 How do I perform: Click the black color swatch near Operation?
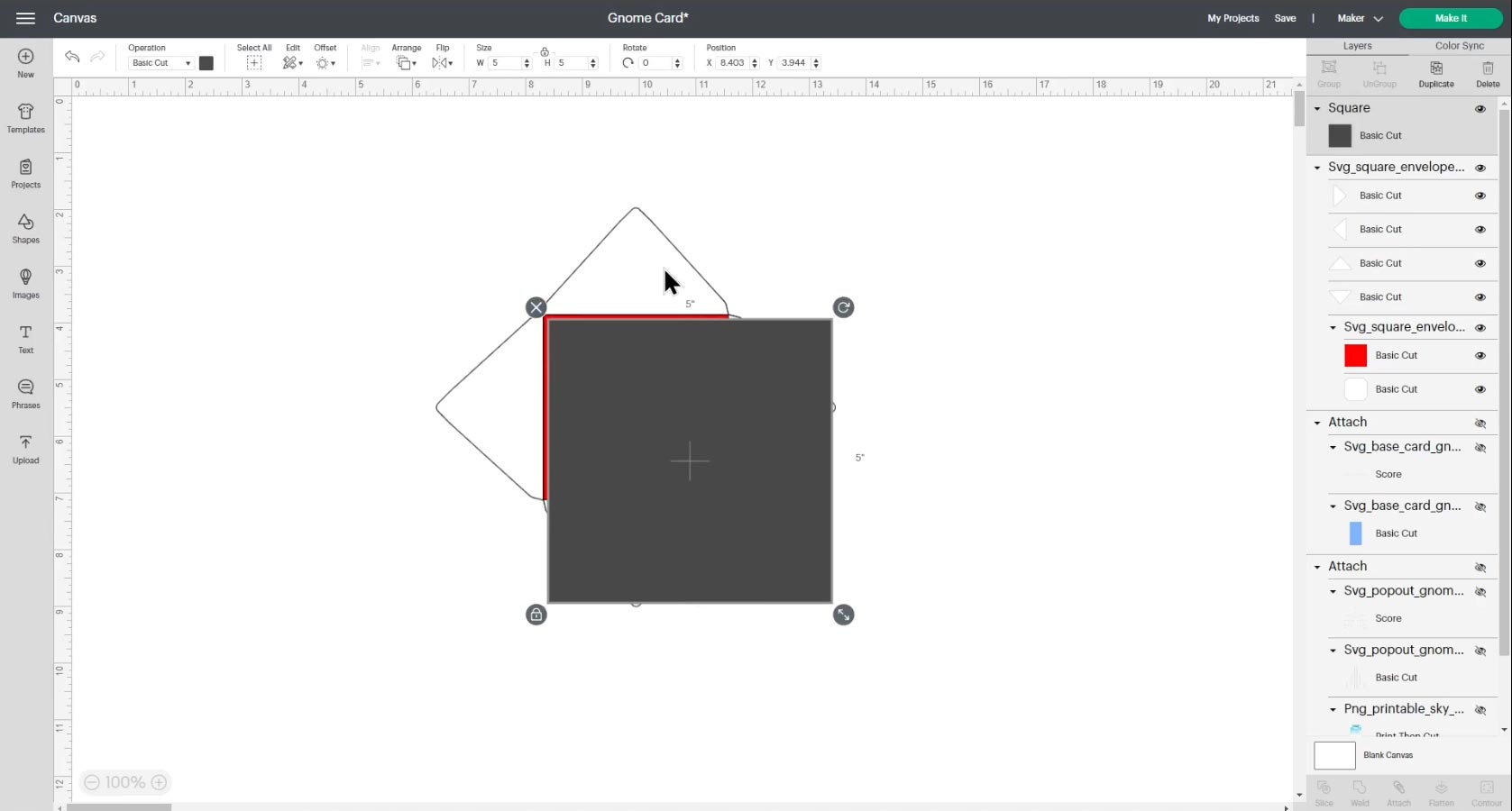[205, 62]
